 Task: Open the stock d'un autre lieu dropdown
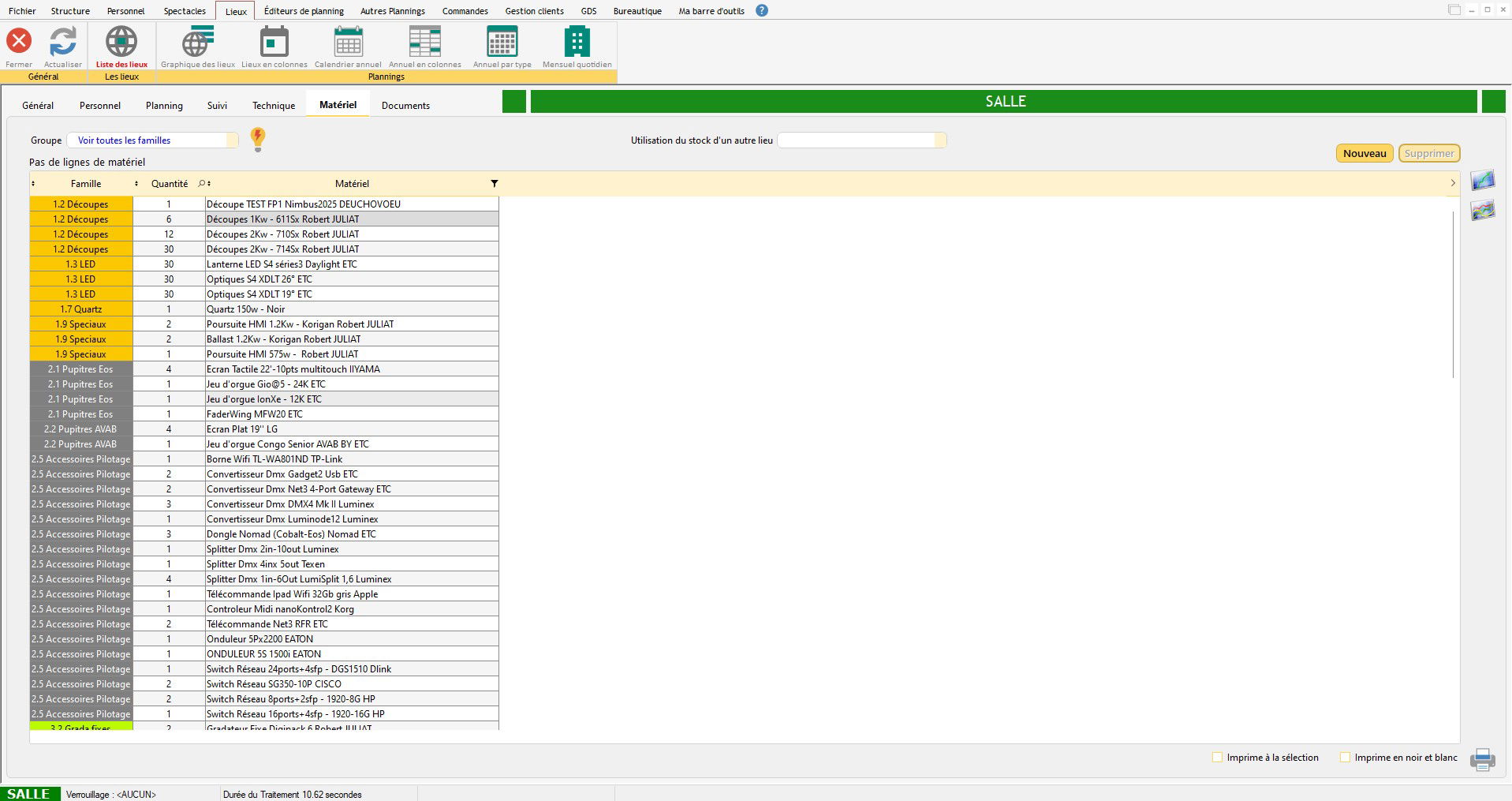[x=939, y=140]
